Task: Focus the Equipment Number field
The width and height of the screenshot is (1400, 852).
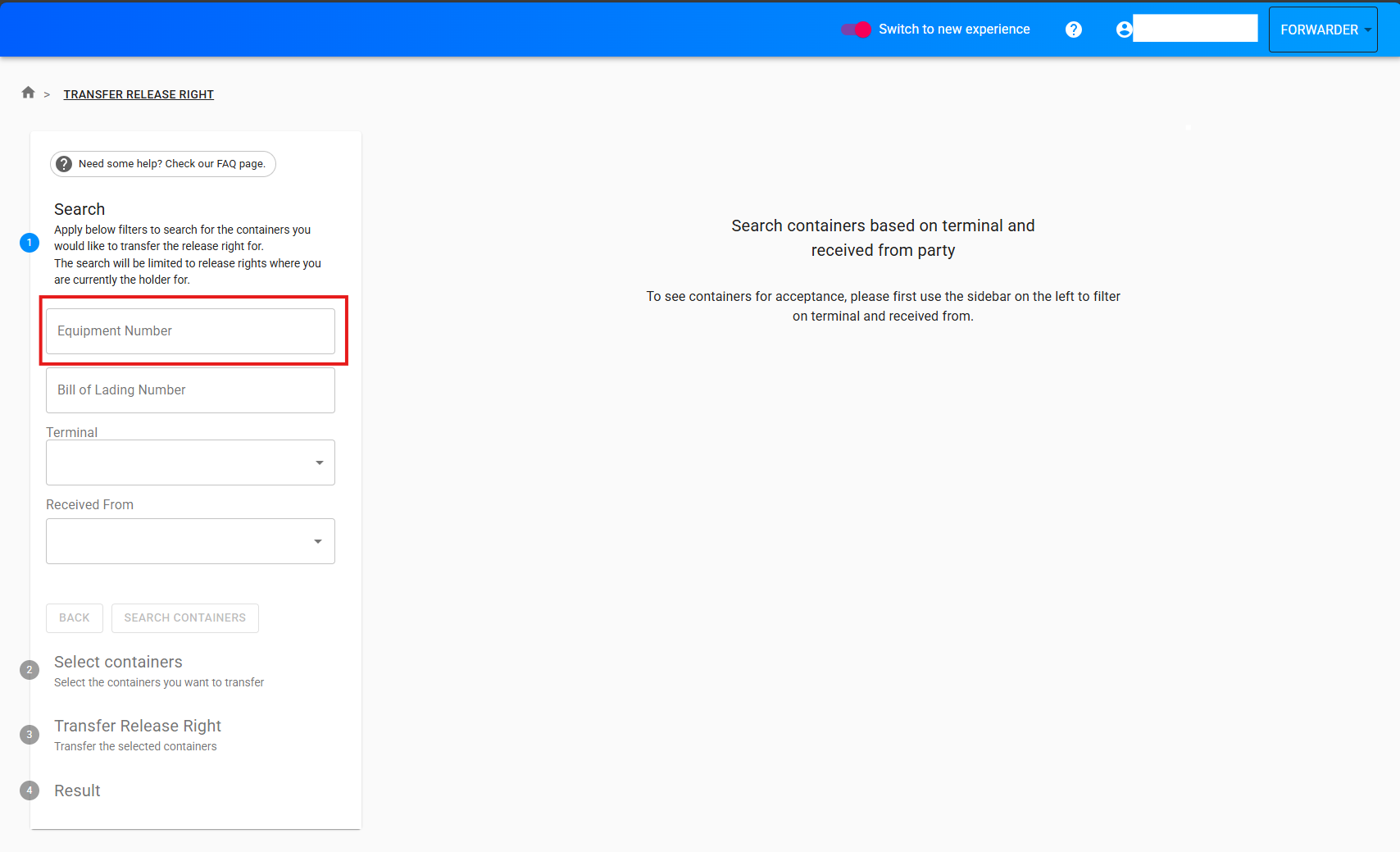Action: [190, 331]
